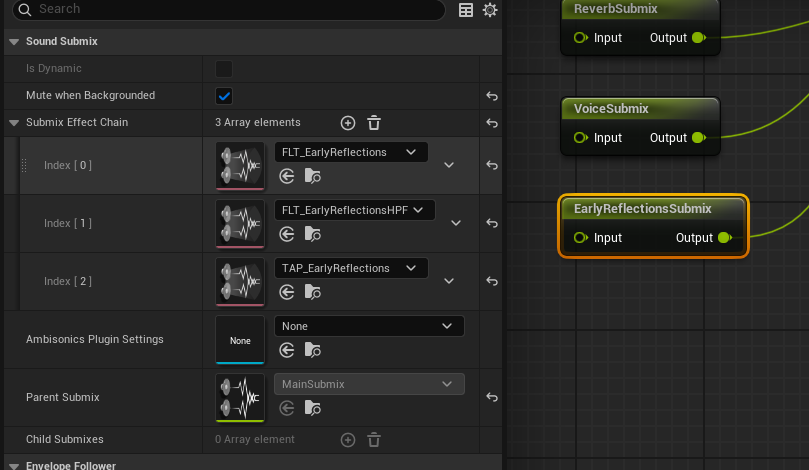
Task: Use selected asset for FLT_EarlyReflections slot
Action: point(287,176)
